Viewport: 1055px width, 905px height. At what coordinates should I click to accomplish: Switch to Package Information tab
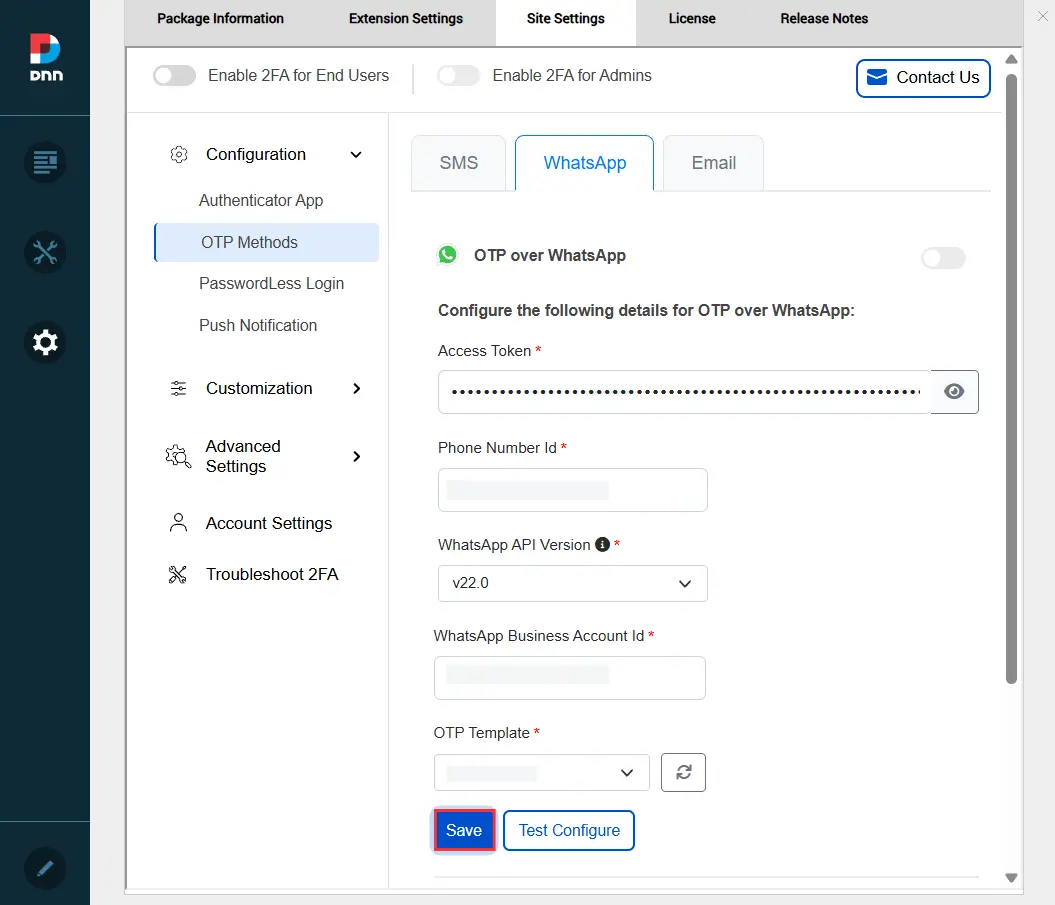coord(221,19)
